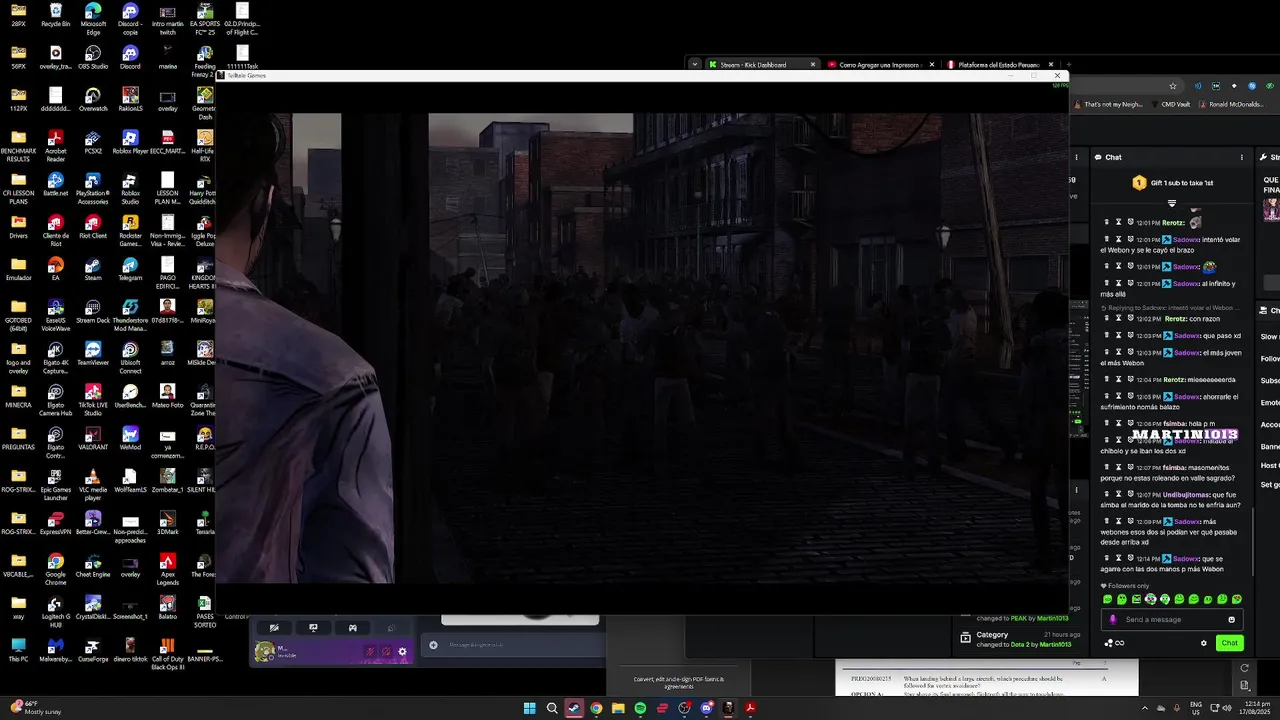Open the PCSX2 desktop shortcut
Viewport: 1280px width, 720px height.
point(93,142)
